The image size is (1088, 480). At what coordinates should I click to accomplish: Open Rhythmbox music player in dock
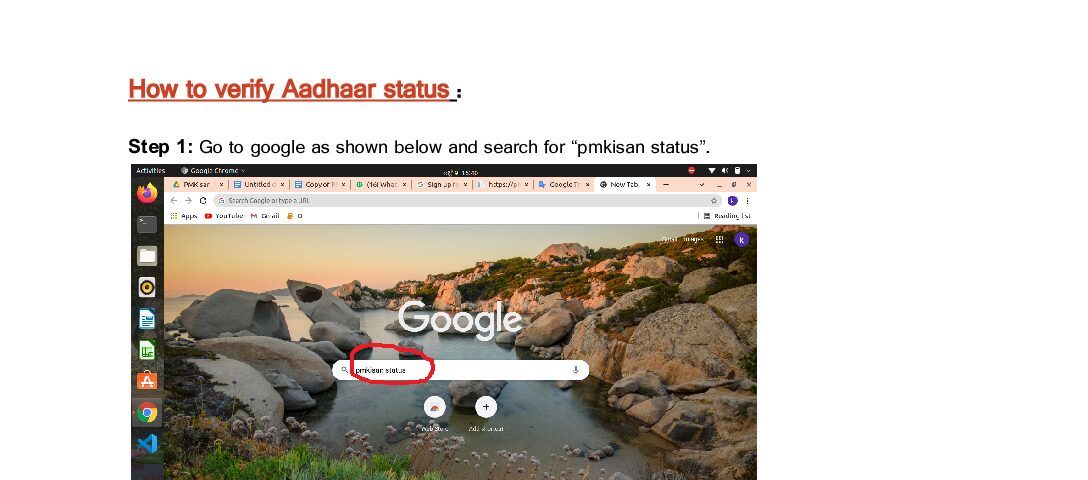147,287
